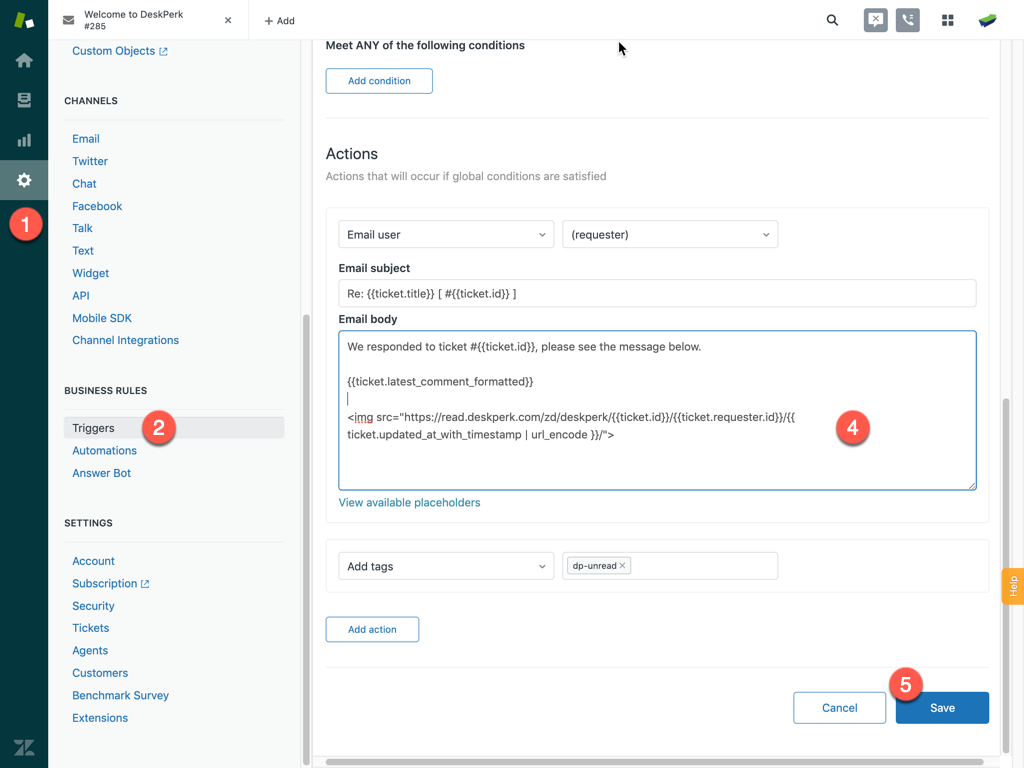This screenshot has height=768, width=1024.
Task: Click the search magnifier icon
Action: click(x=832, y=20)
